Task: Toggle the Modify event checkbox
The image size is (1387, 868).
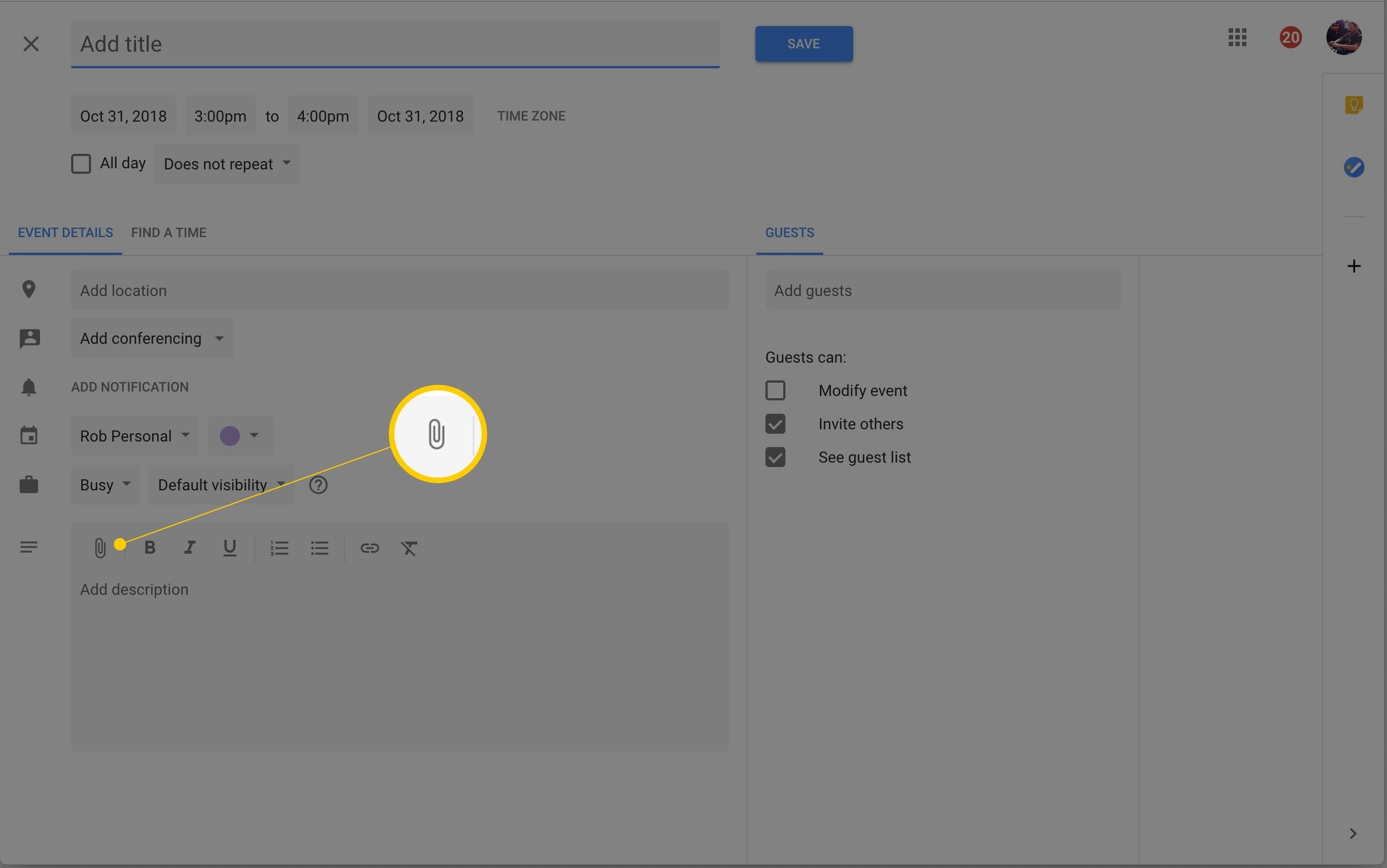Action: click(x=775, y=390)
